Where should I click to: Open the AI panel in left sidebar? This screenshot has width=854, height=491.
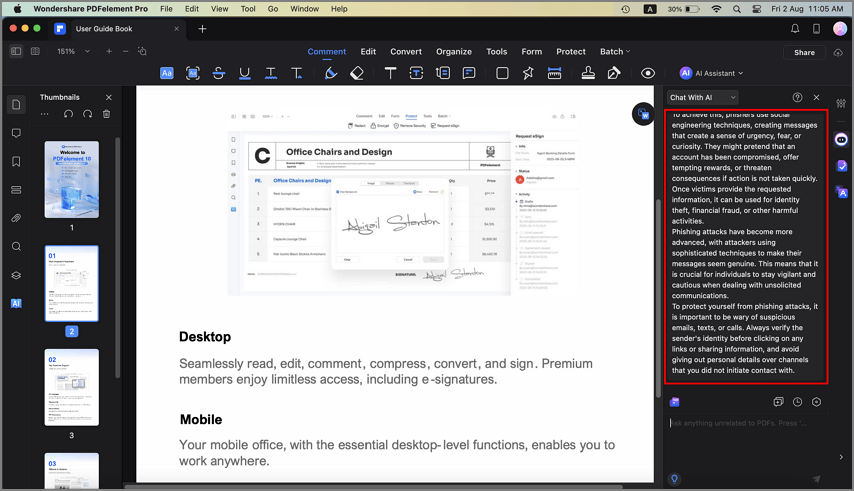point(16,303)
